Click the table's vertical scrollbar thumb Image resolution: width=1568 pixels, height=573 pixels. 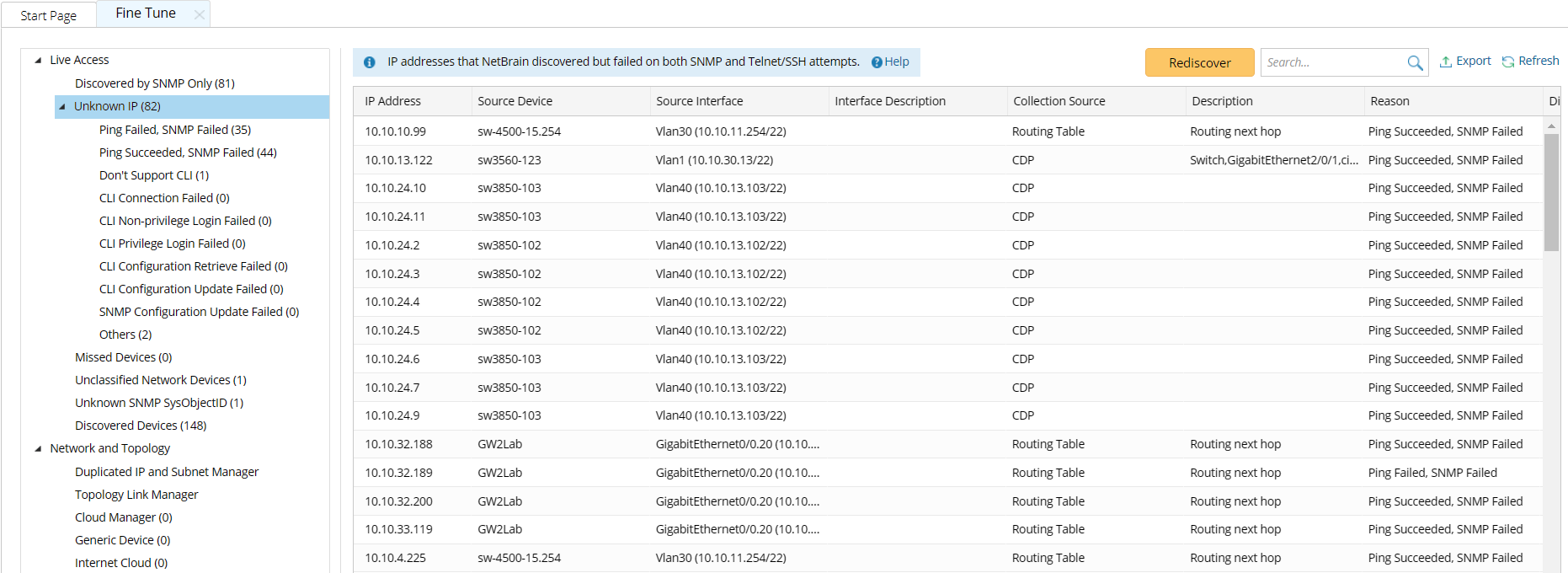1551,192
